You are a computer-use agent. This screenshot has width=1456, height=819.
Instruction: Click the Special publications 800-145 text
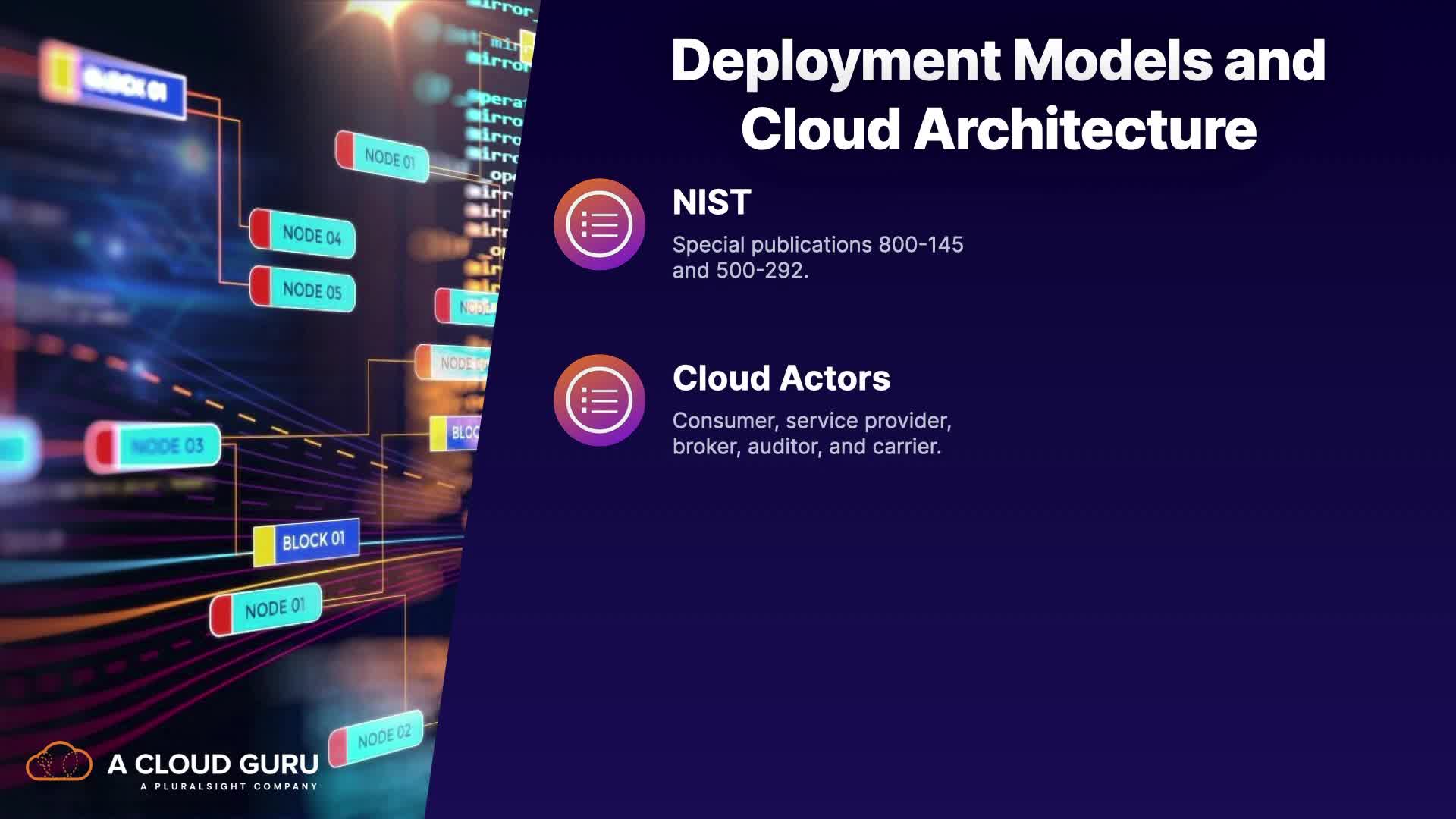coord(817,245)
